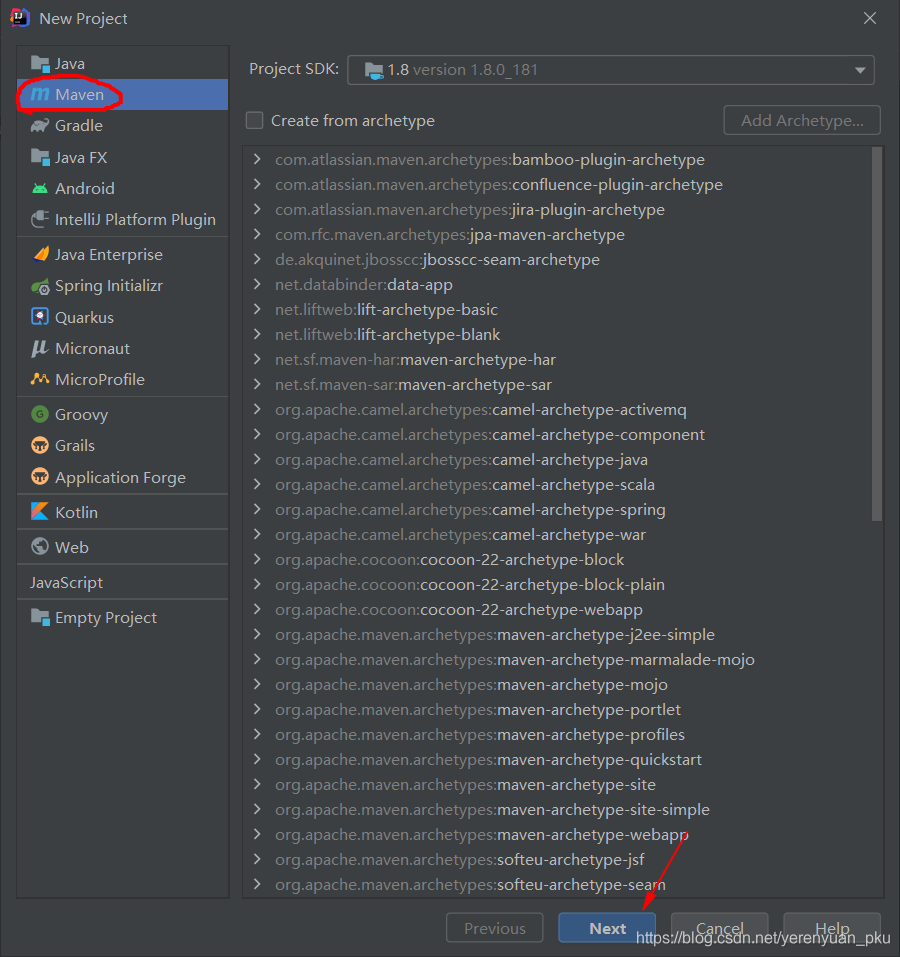This screenshot has height=957, width=900.
Task: Click the Previous button
Action: tap(495, 928)
